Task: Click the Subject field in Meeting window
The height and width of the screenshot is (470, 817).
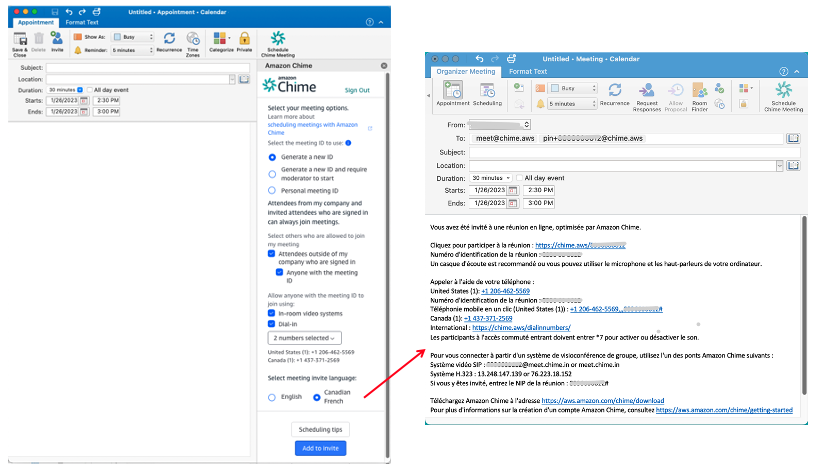Action: [x=635, y=152]
